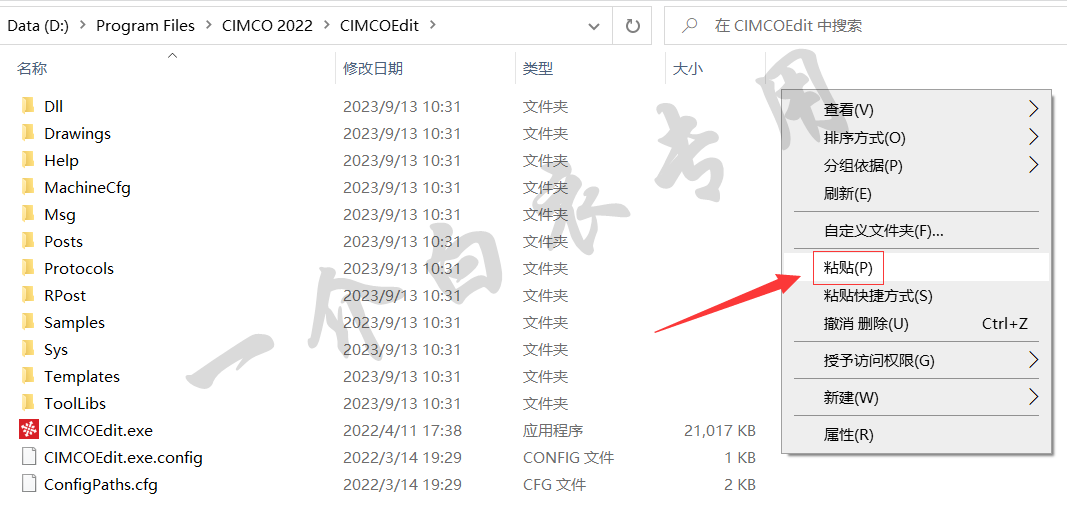1067x526 pixels.
Task: Click the Drawings folder icon
Action: (28, 133)
